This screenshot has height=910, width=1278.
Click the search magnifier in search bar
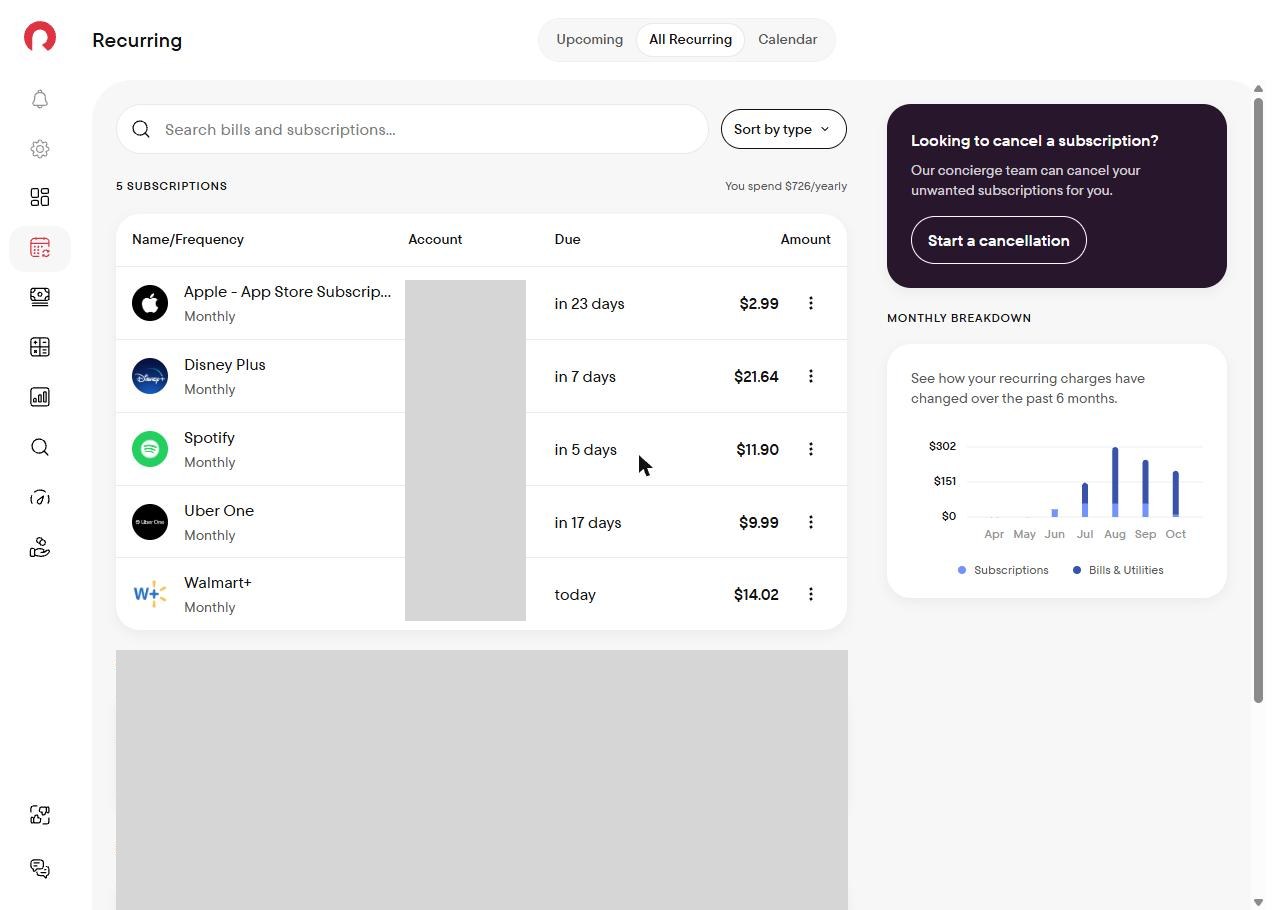(141, 129)
